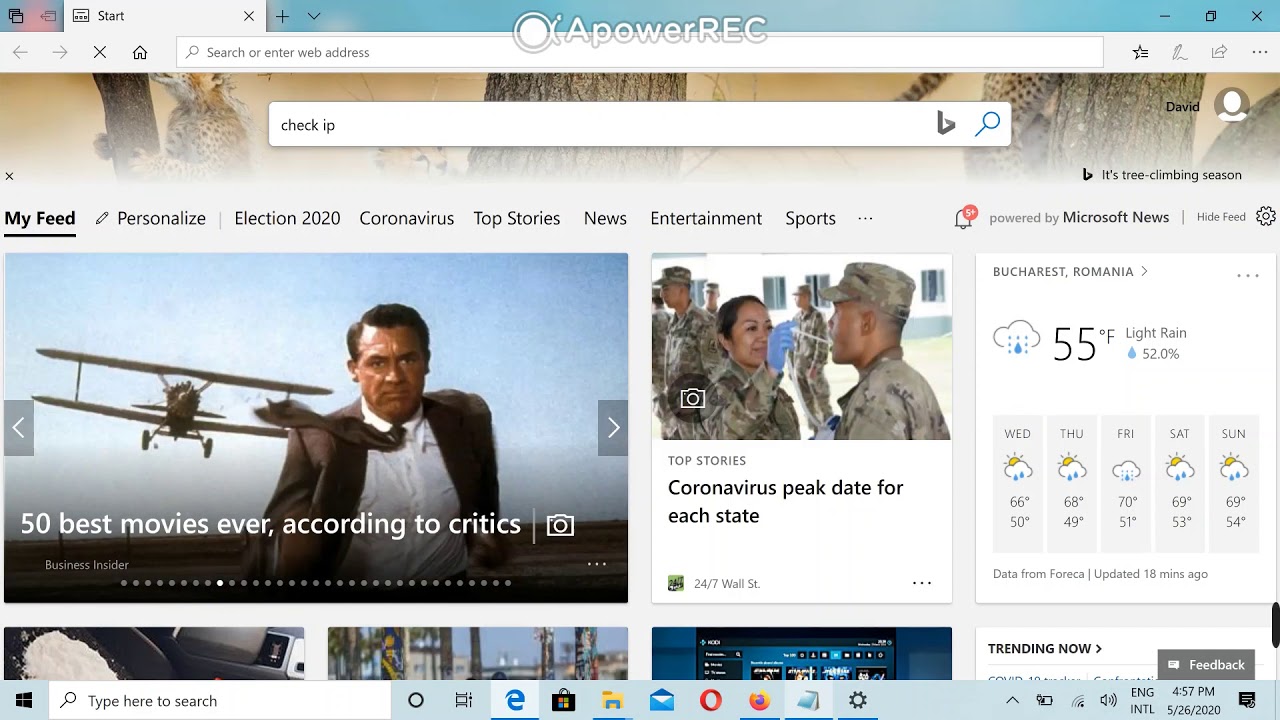Open the Edge home page button
1280x720 pixels.
(140, 52)
